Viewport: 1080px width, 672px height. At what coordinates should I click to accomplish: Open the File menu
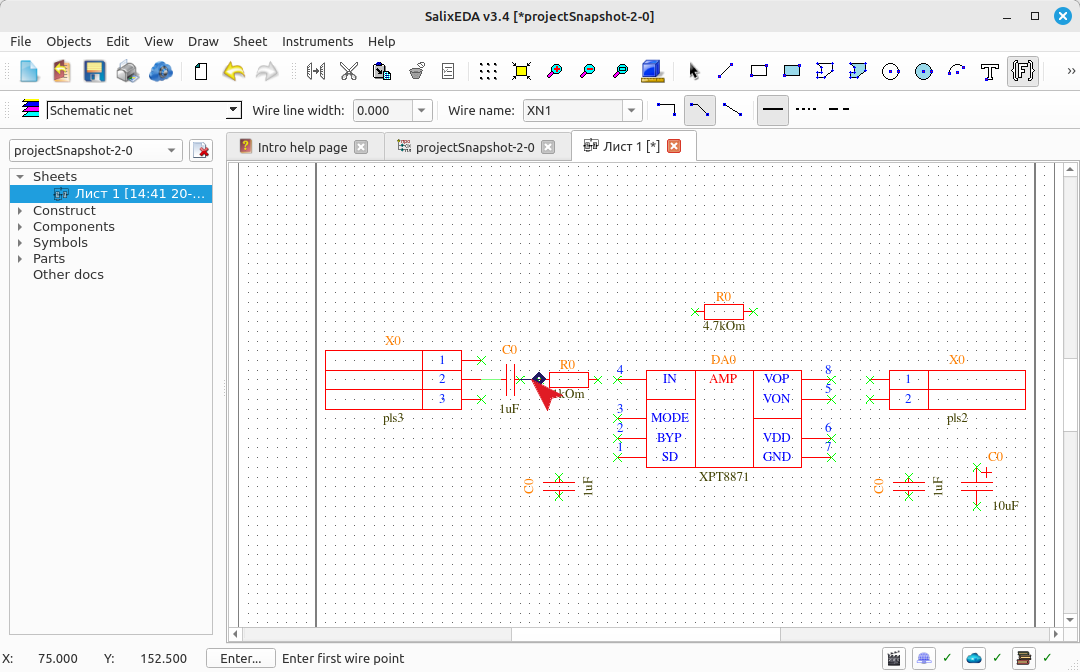tap(21, 41)
